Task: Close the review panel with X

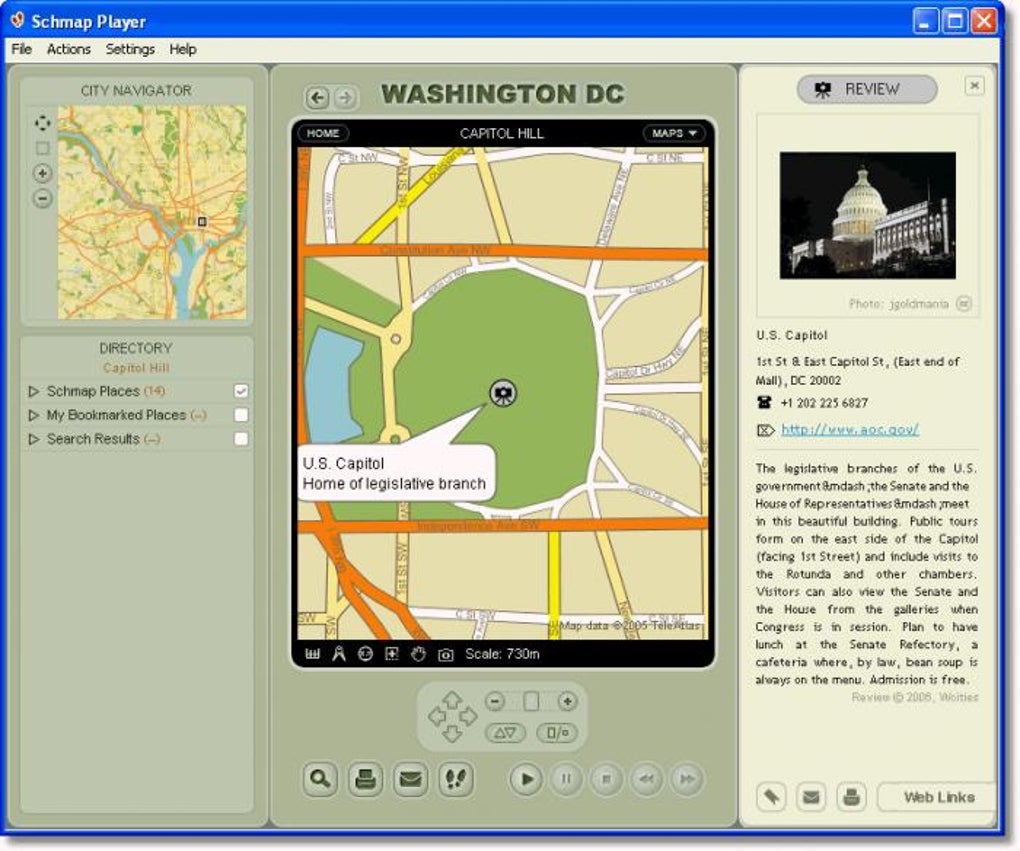Action: [974, 85]
